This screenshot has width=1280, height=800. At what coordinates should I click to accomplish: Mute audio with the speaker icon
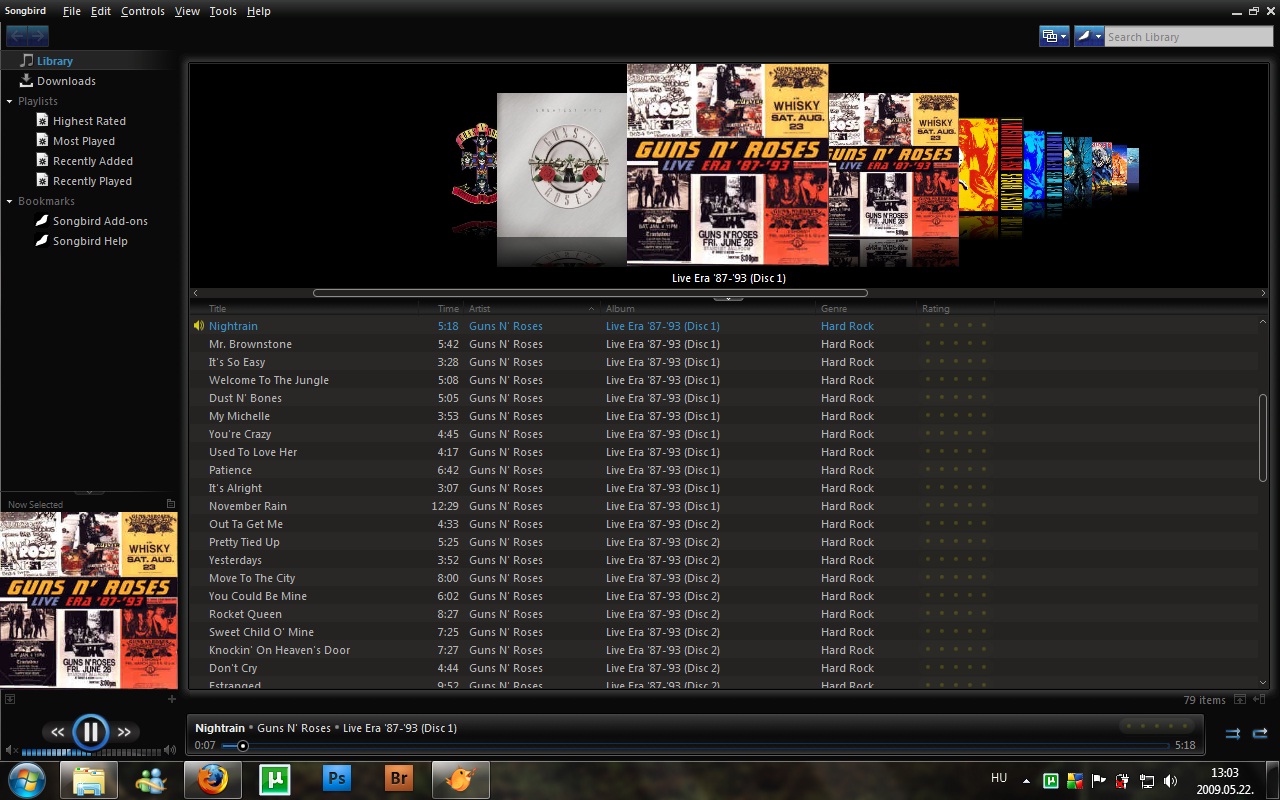(11, 750)
